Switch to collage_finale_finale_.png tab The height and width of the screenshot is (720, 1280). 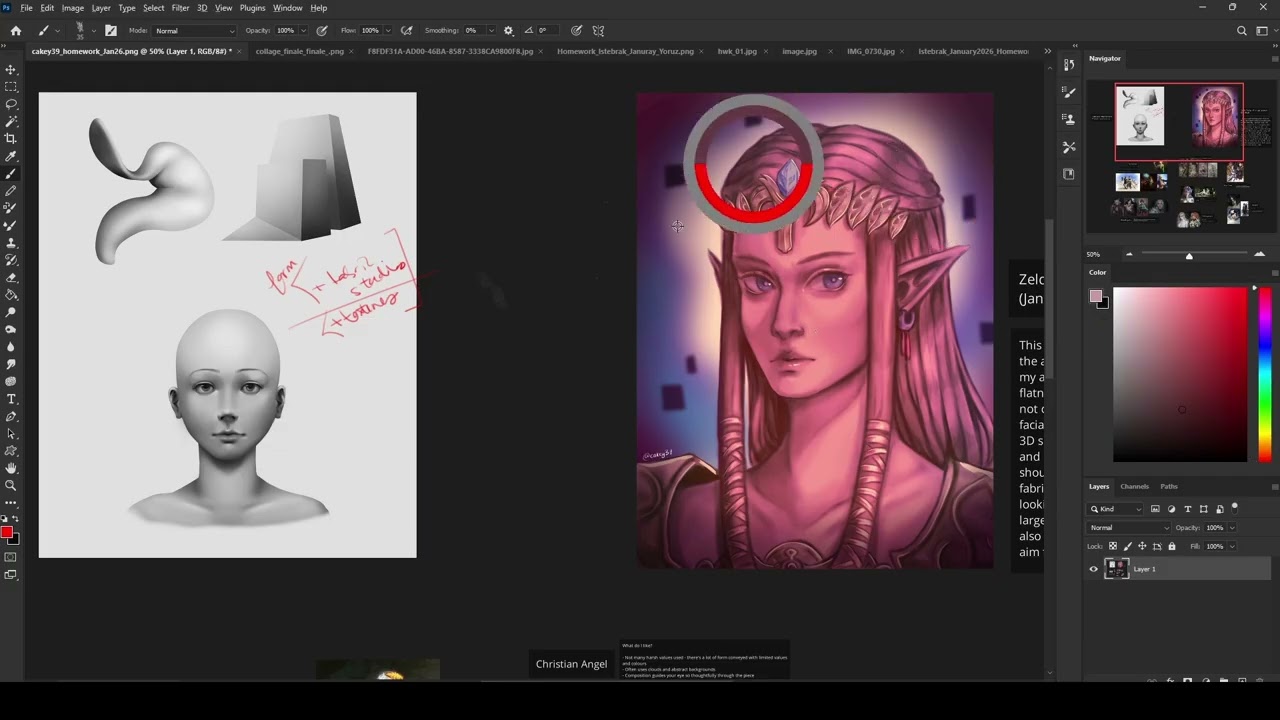299,51
